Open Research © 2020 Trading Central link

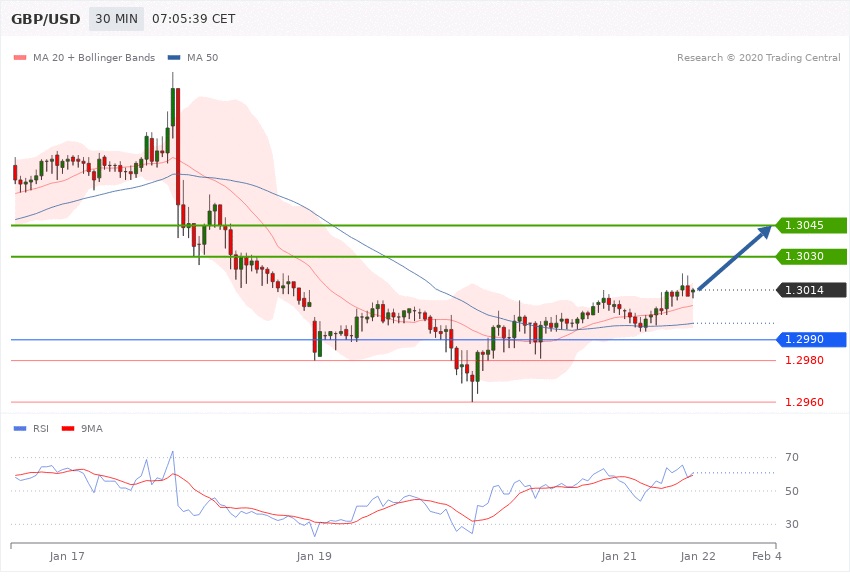click(x=758, y=58)
